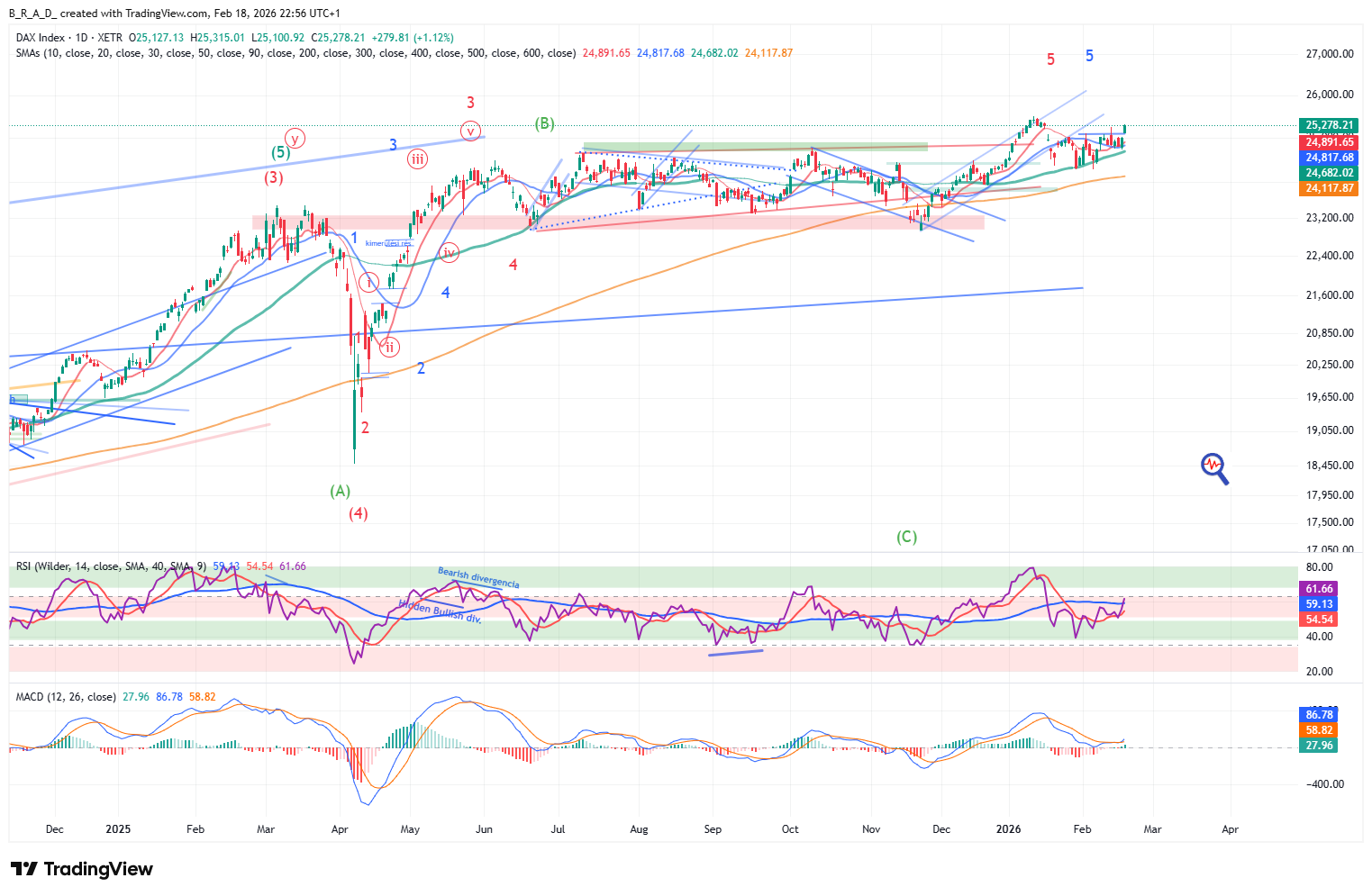Click the green (C) wave label

tap(906, 537)
